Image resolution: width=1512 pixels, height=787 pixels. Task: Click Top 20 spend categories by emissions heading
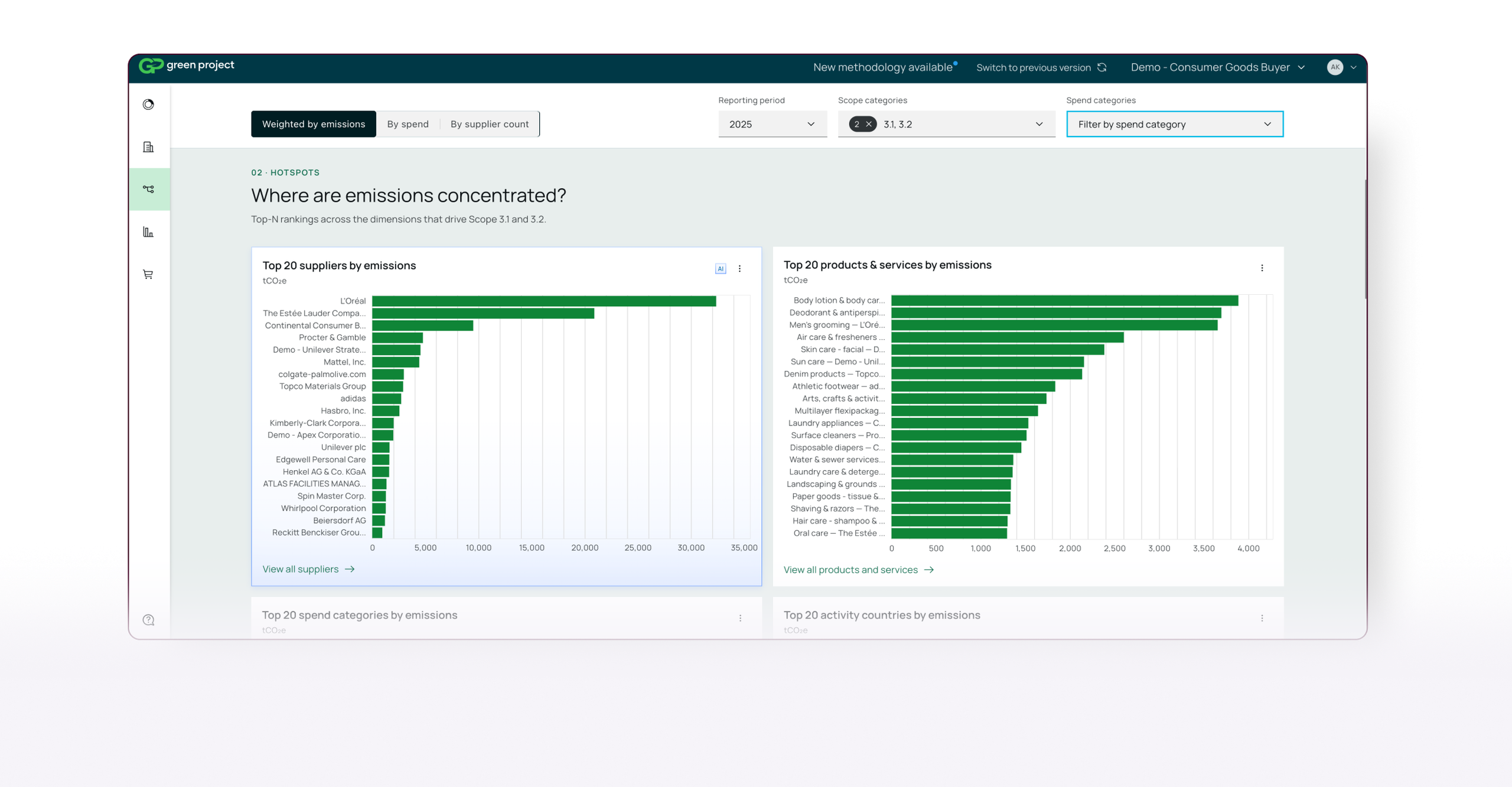pyautogui.click(x=360, y=615)
